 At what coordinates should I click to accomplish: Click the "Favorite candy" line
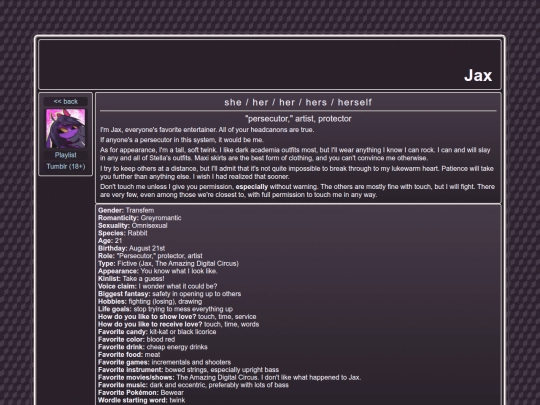[157, 332]
